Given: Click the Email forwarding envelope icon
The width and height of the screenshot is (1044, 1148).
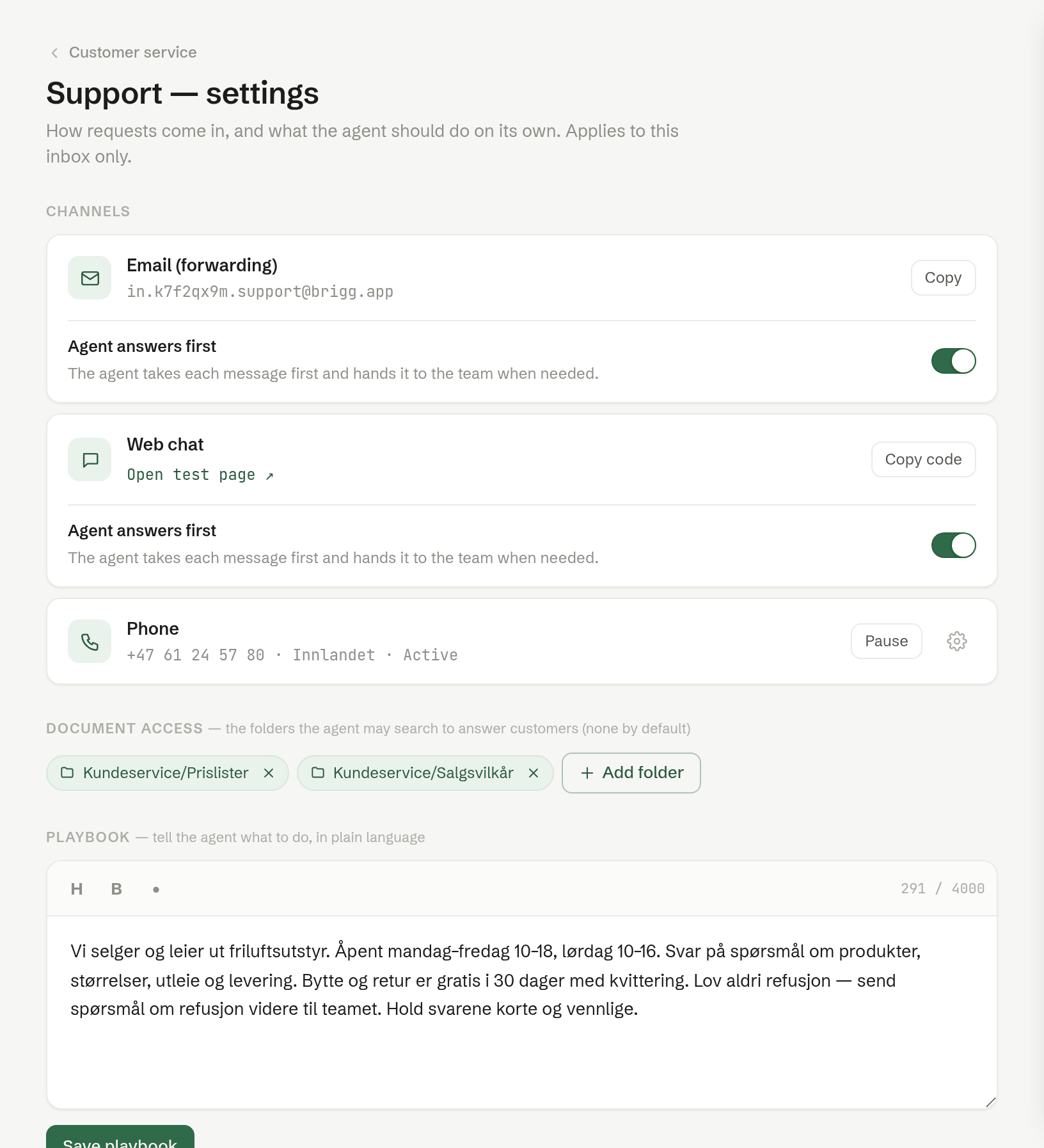Looking at the screenshot, I should click(90, 278).
